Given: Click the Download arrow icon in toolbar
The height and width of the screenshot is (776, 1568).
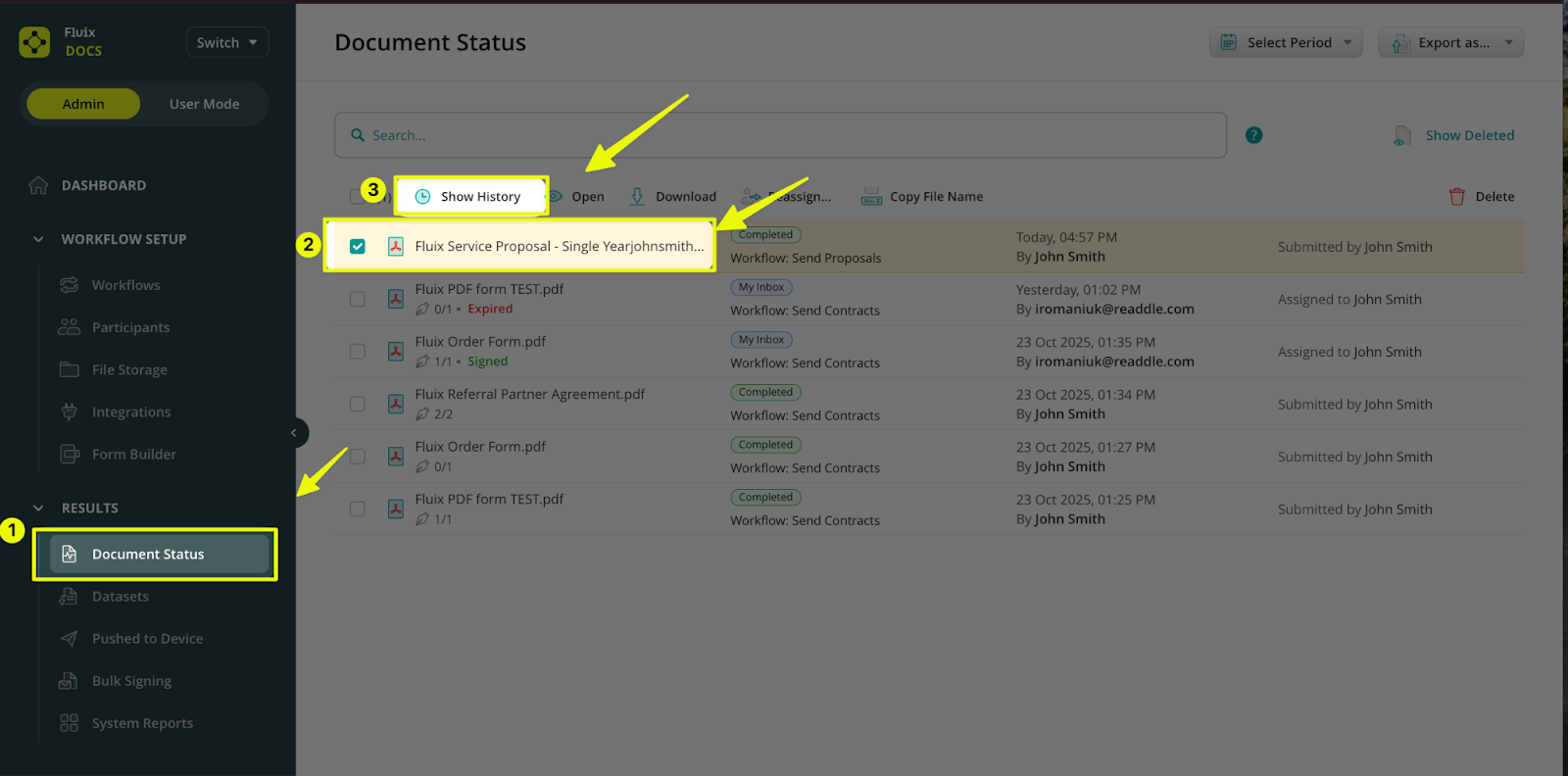Looking at the screenshot, I should click(x=637, y=196).
